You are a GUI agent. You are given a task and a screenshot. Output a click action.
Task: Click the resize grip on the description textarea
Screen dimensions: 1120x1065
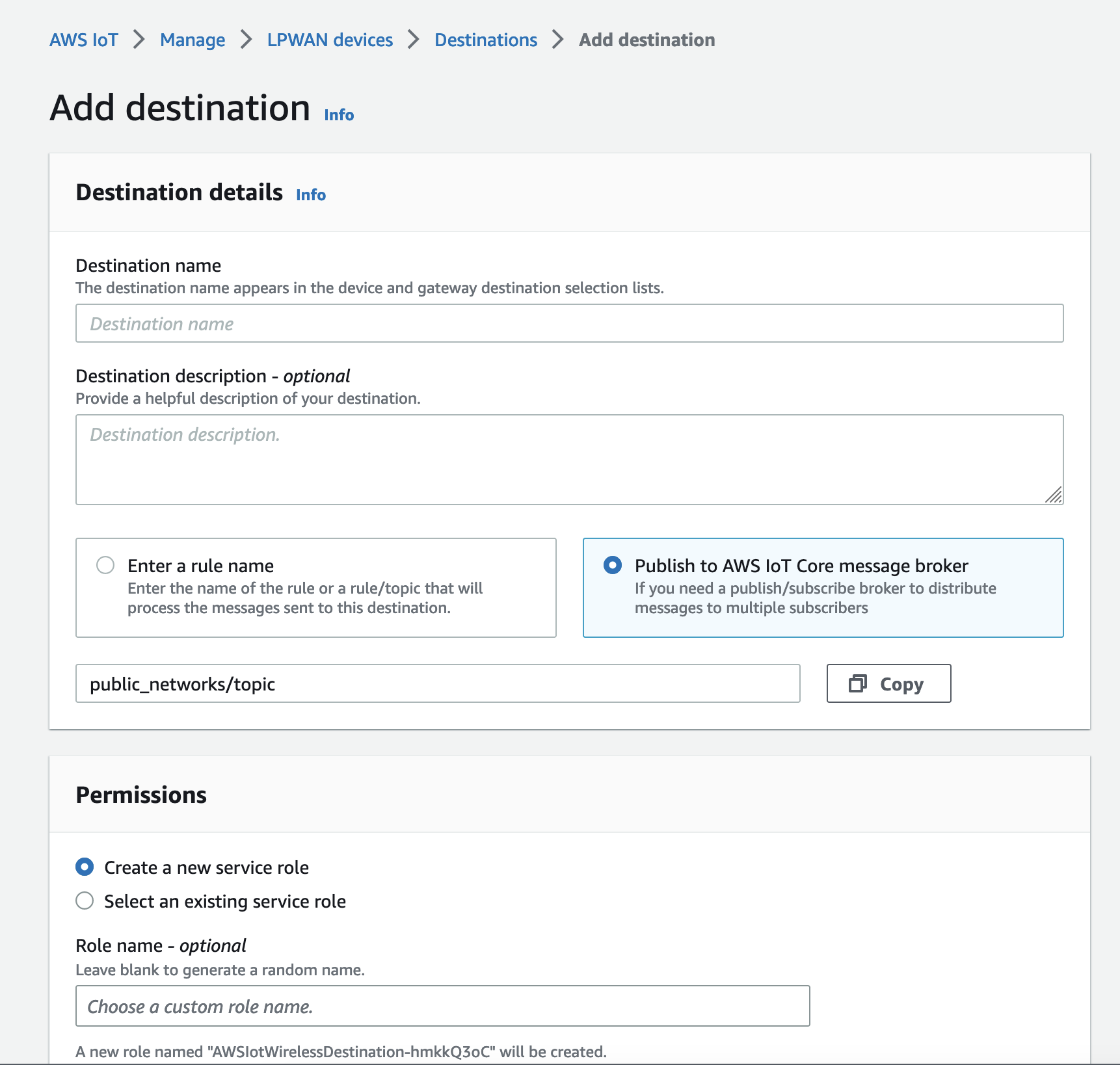pyautogui.click(x=1055, y=495)
